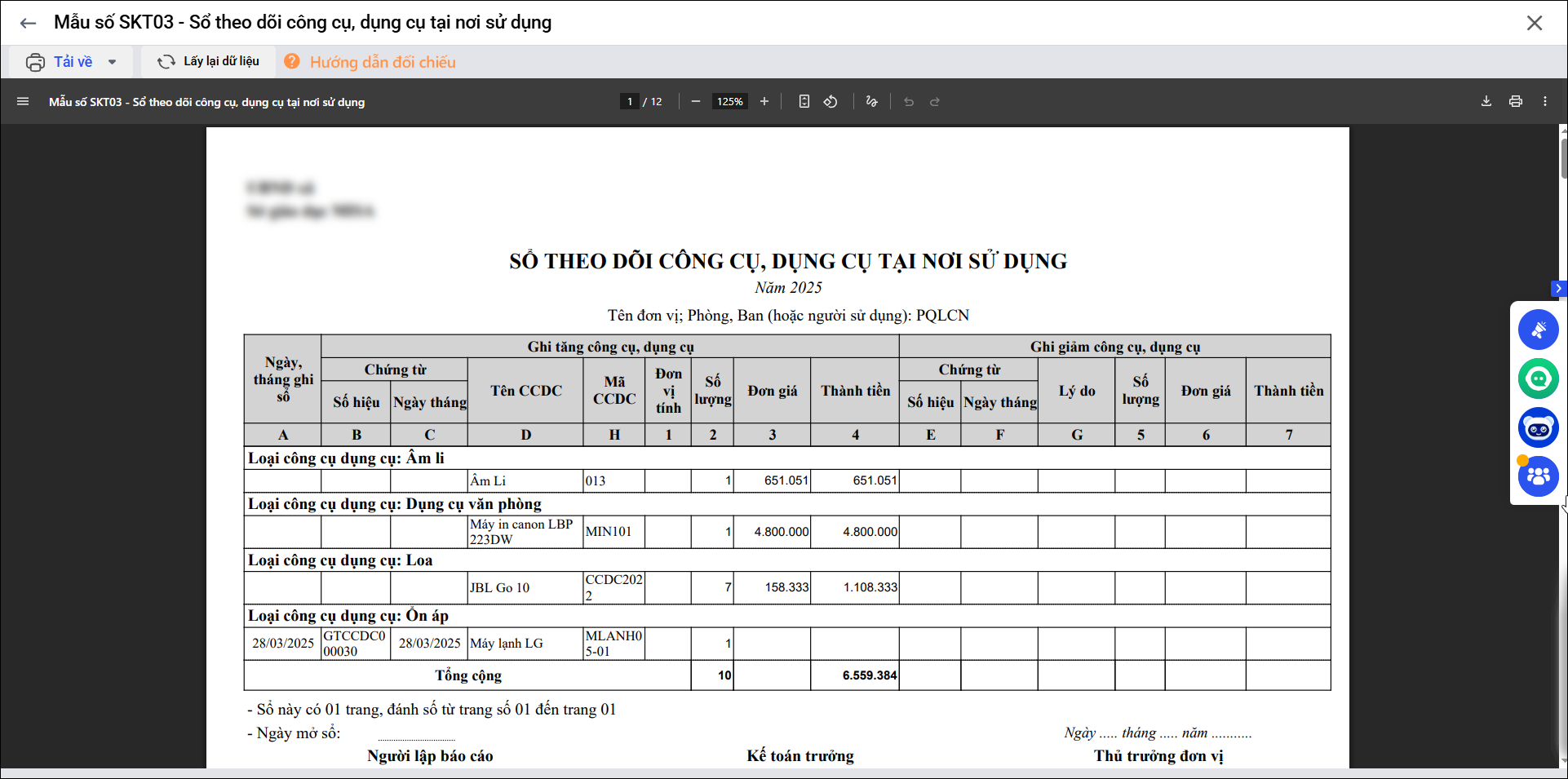Open the blue robot assistant icon
Image resolution: width=1568 pixels, height=779 pixels.
[1539, 427]
